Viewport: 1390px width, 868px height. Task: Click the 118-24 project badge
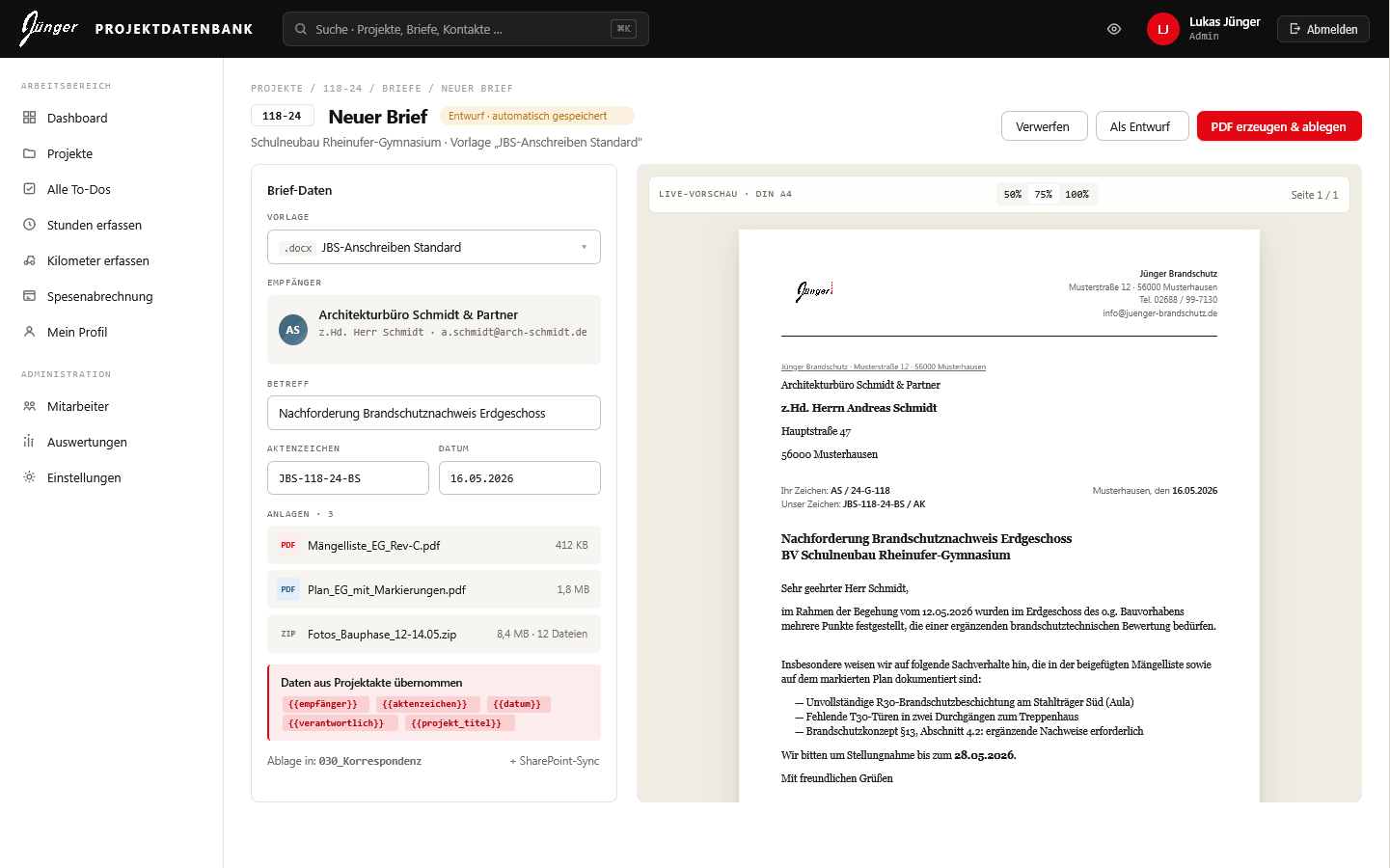(x=282, y=116)
